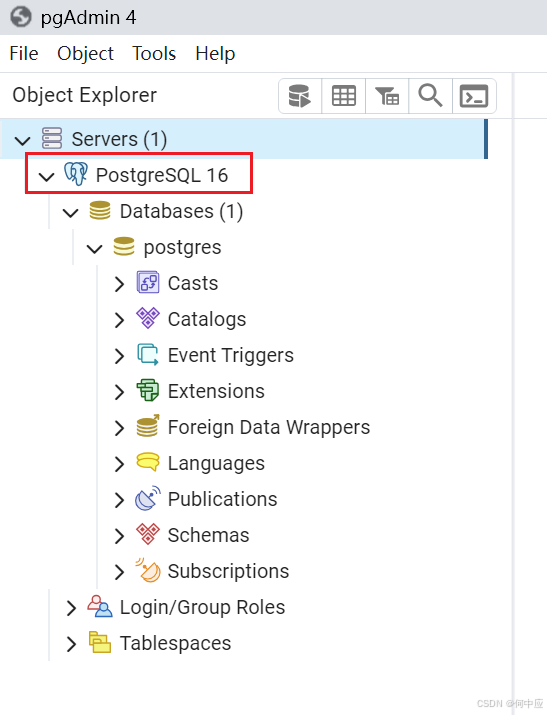Collapse the postgres database node
This screenshot has height=715, width=547.
coord(94,249)
